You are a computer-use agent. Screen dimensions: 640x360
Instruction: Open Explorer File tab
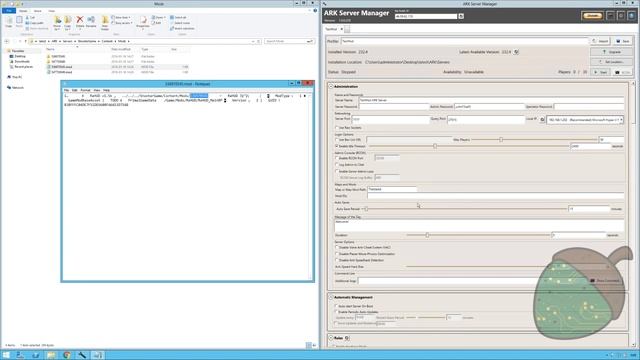click(x=9, y=11)
